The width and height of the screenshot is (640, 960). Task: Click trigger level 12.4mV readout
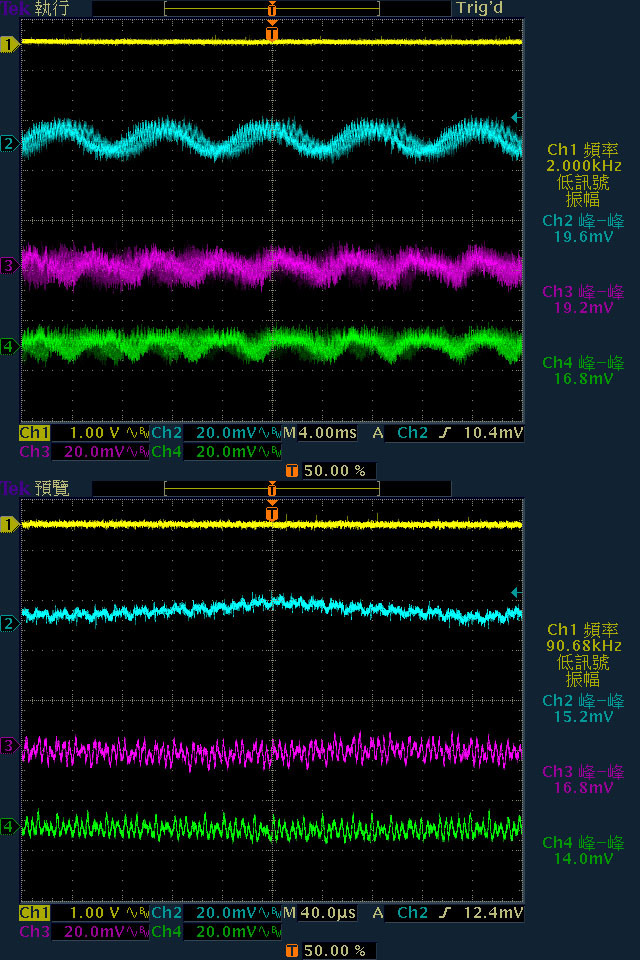coord(493,913)
